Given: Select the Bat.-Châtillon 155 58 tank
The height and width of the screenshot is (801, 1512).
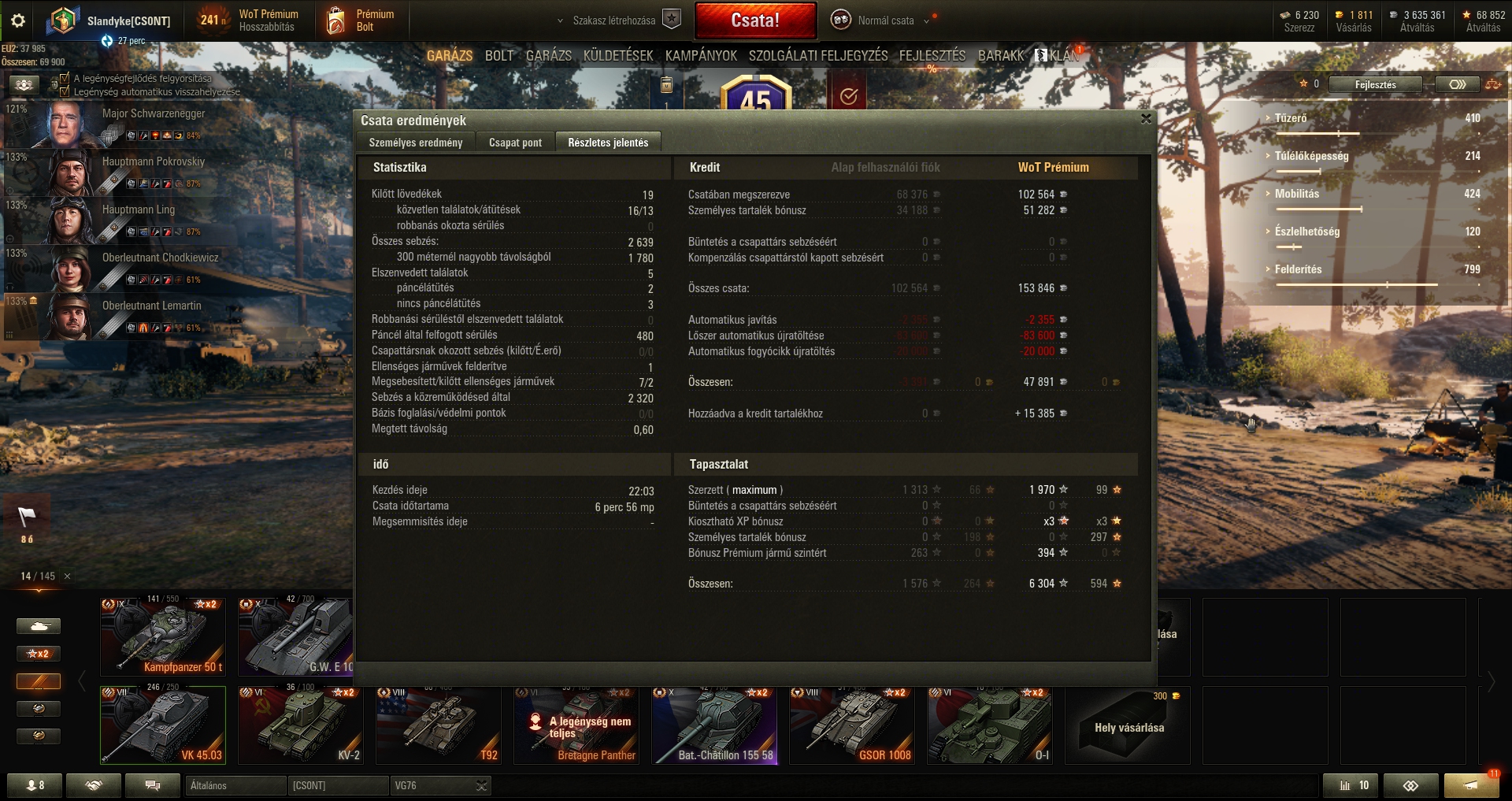Looking at the screenshot, I should pyautogui.click(x=714, y=725).
